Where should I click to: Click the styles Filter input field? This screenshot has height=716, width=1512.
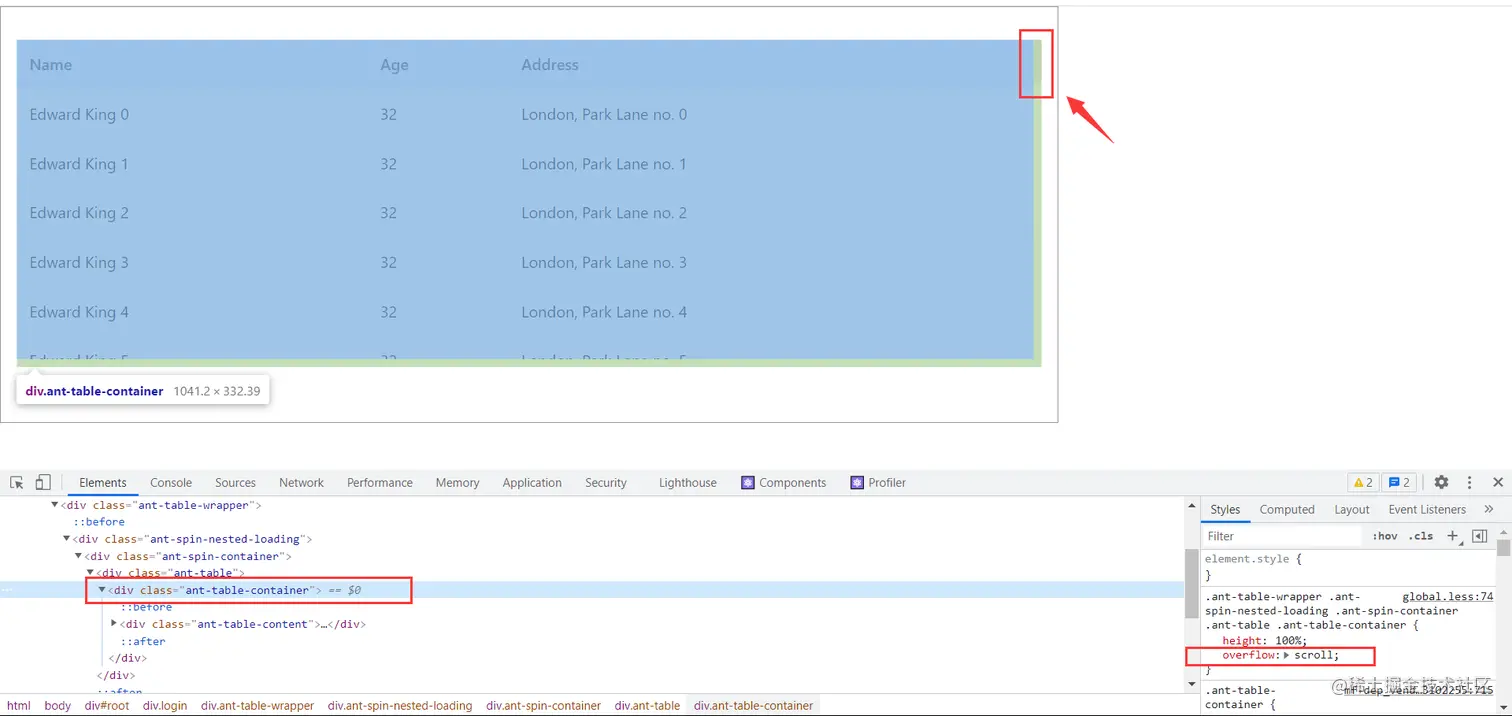[1280, 536]
